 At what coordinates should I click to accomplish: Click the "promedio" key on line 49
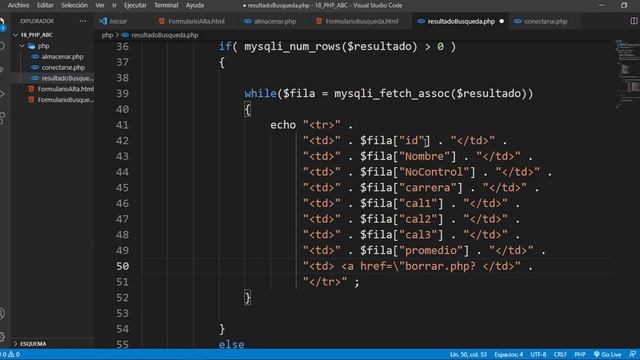click(431, 250)
